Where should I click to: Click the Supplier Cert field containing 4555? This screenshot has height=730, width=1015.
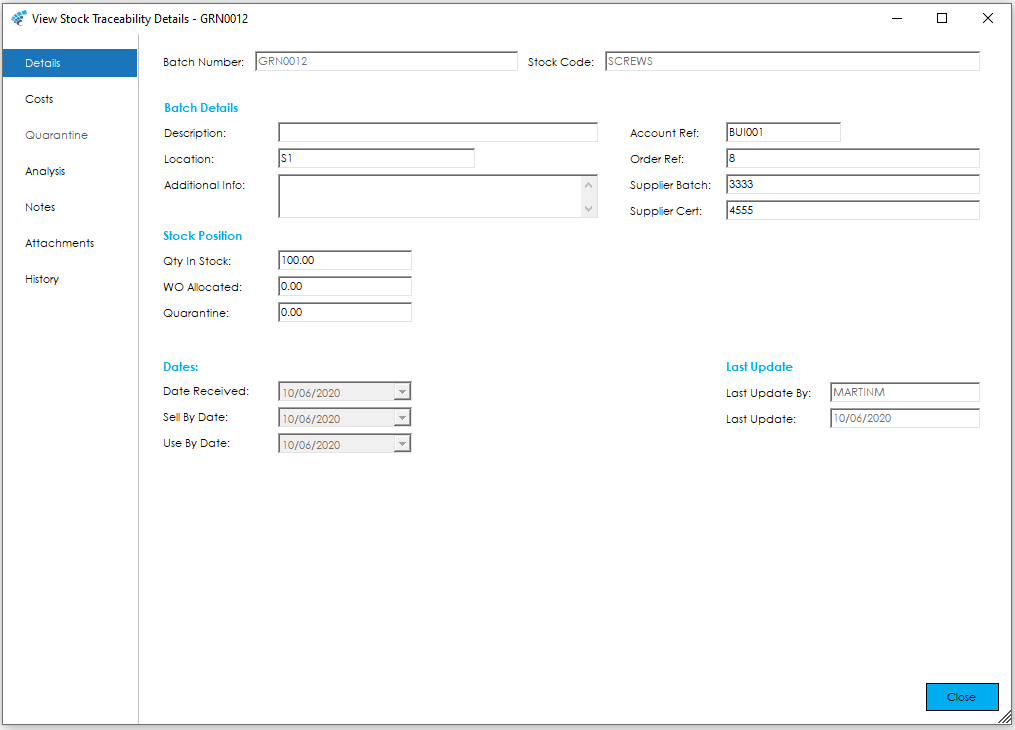pos(852,210)
